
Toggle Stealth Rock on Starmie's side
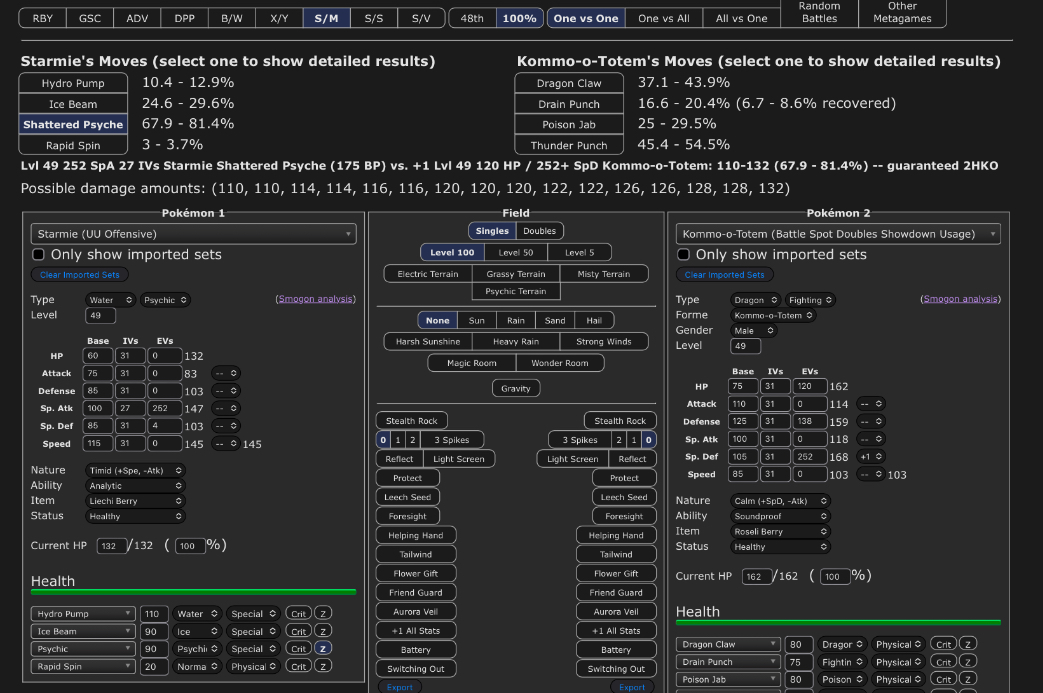[x=412, y=420]
